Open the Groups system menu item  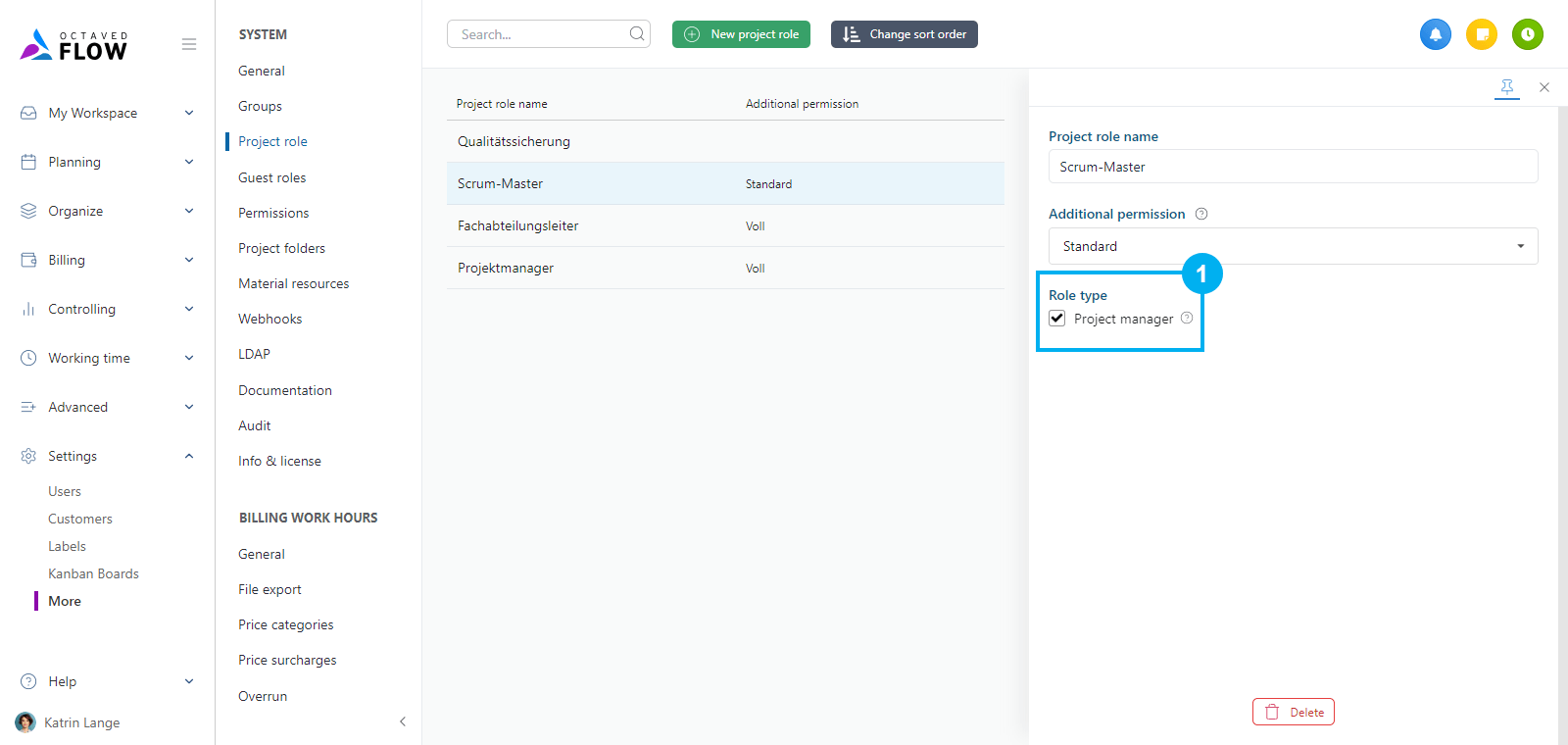[x=260, y=106]
